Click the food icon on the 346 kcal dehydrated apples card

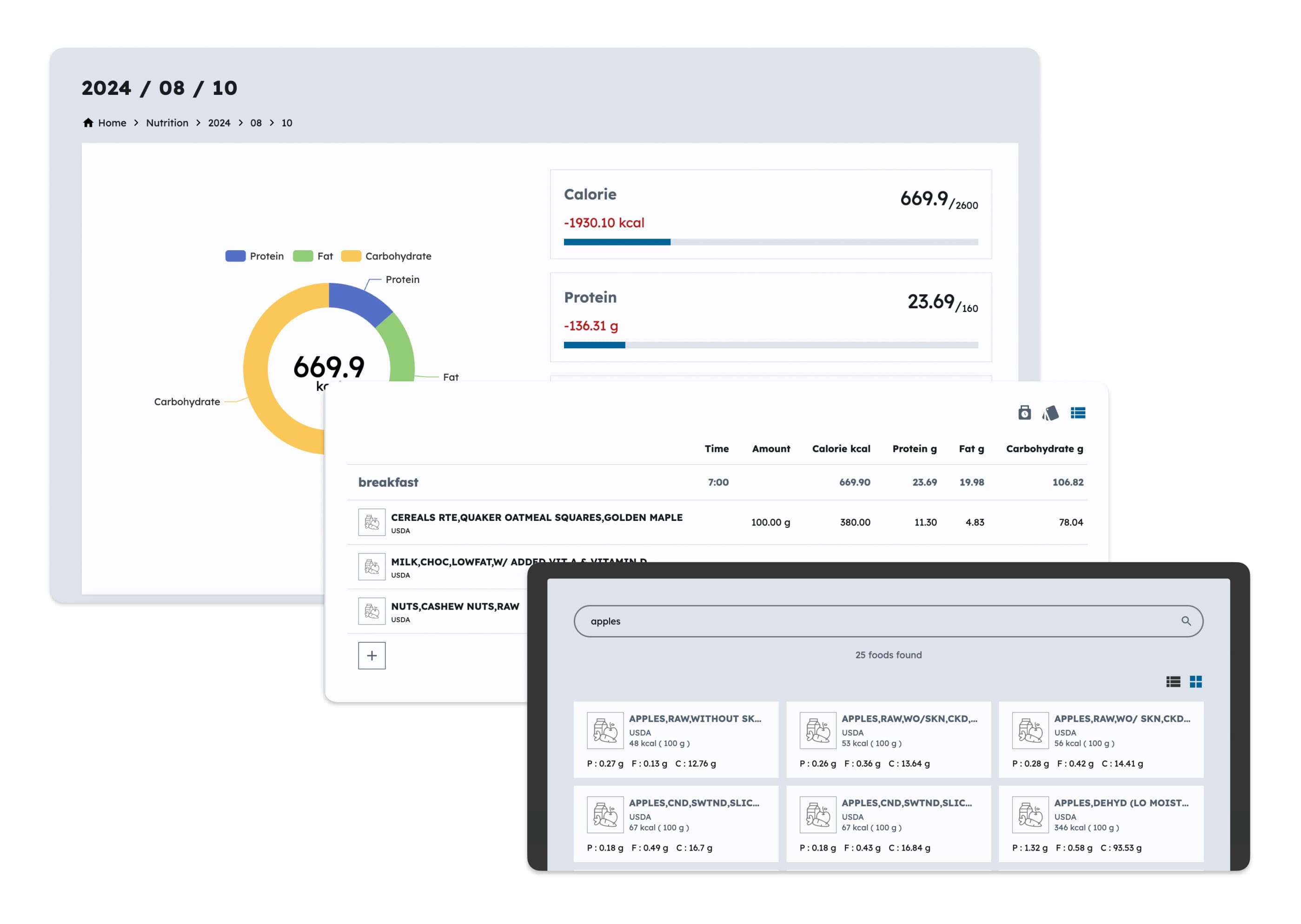1029,814
